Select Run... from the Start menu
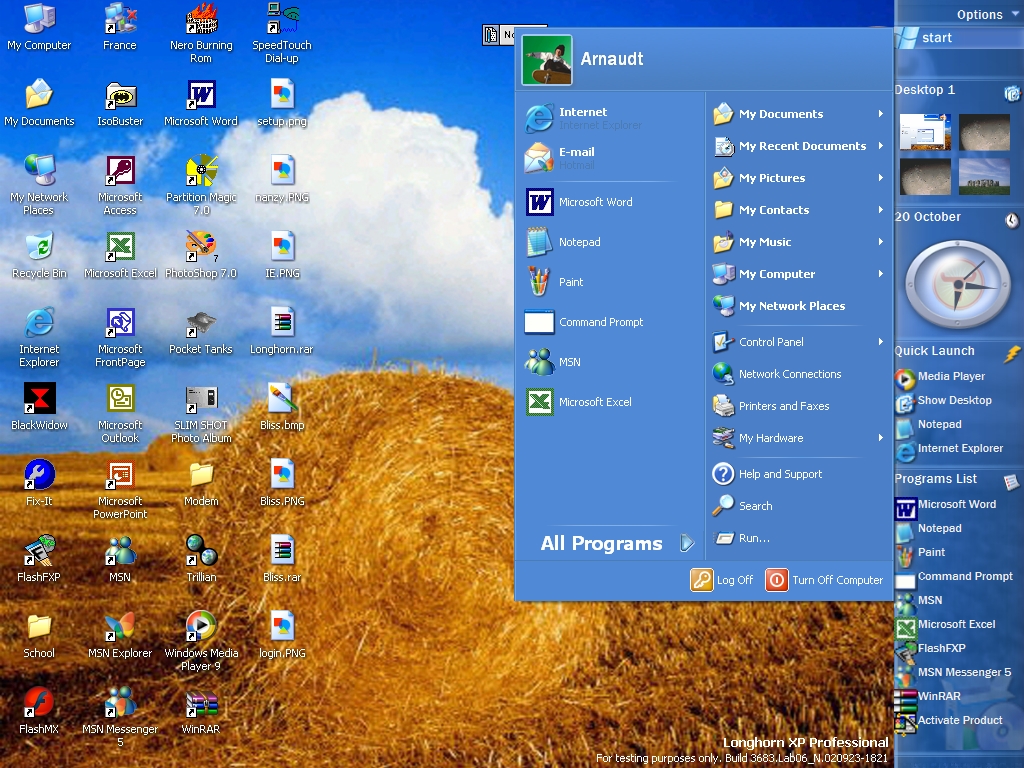This screenshot has width=1024, height=768. 754,538
